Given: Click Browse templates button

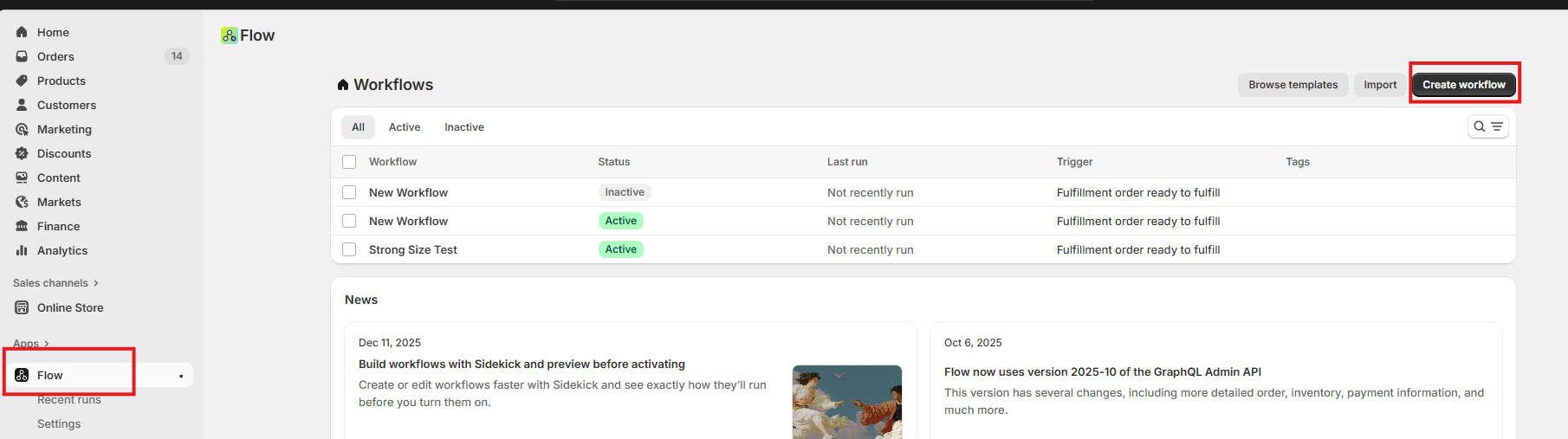Looking at the screenshot, I should coord(1293,85).
